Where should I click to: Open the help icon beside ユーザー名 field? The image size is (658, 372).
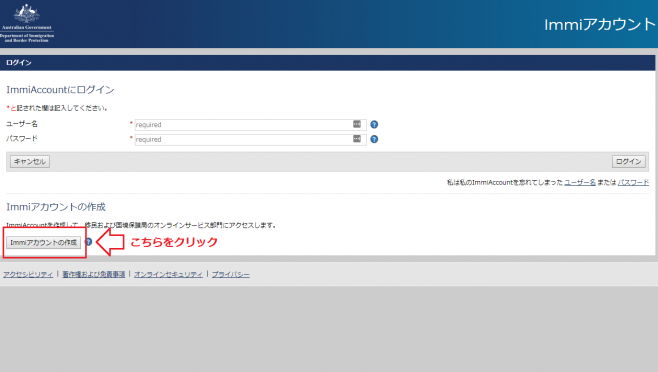(374, 125)
